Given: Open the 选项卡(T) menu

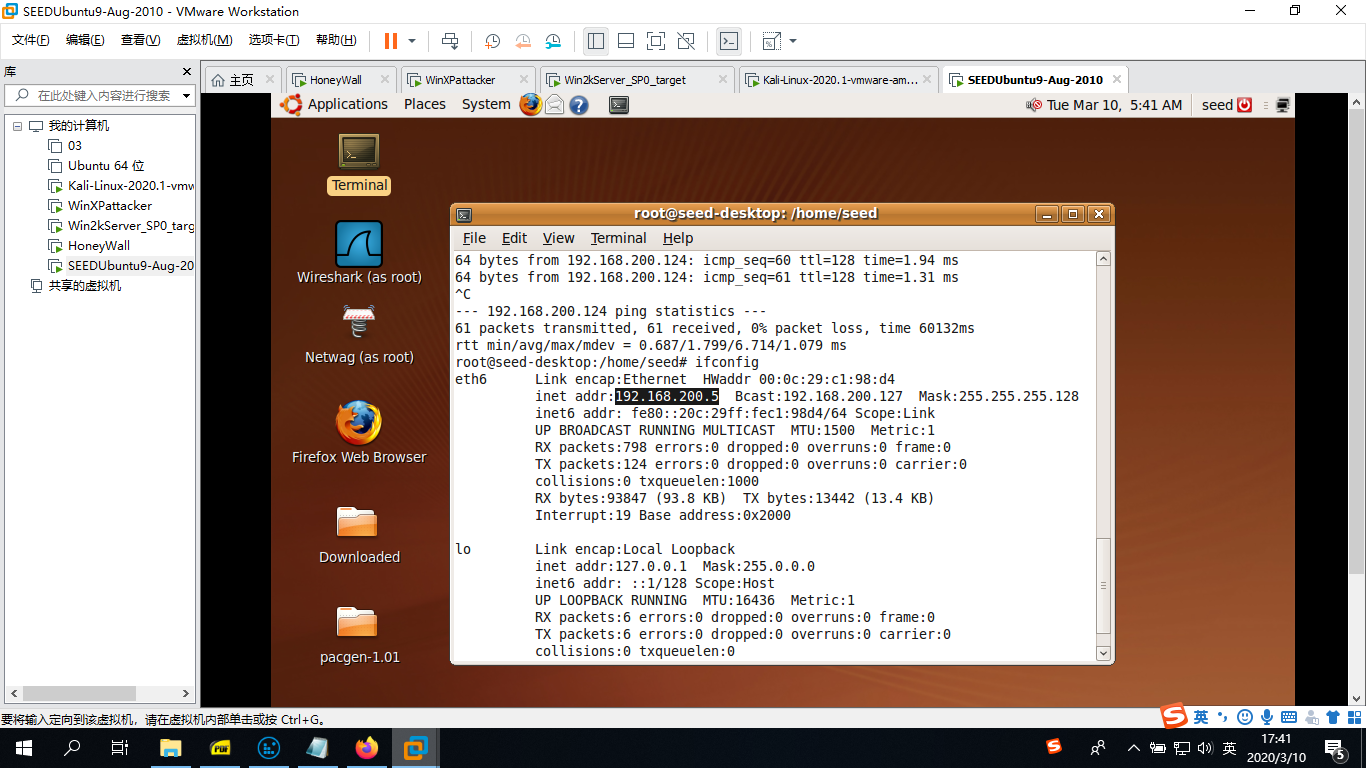Looking at the screenshot, I should [273, 40].
